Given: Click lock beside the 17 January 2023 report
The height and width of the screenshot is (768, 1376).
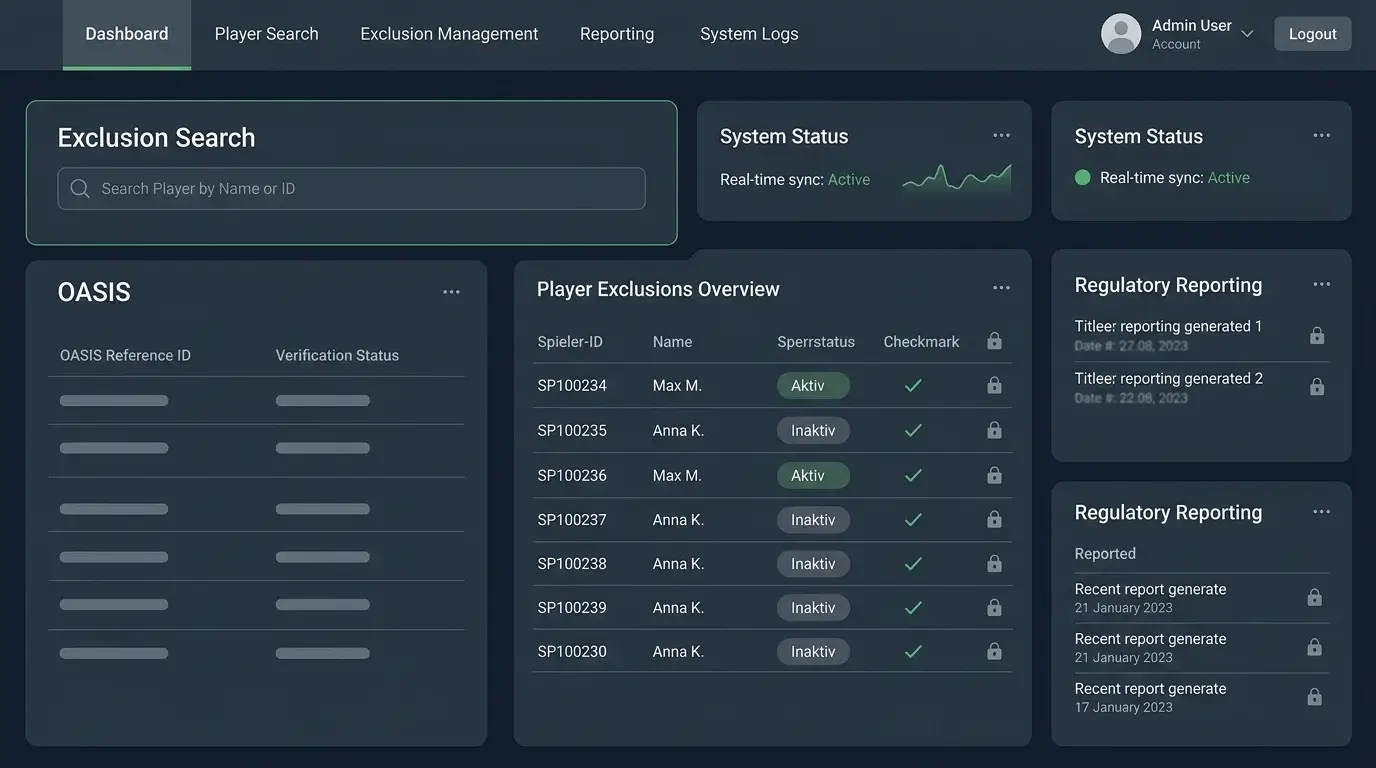Looking at the screenshot, I should click(x=1315, y=697).
